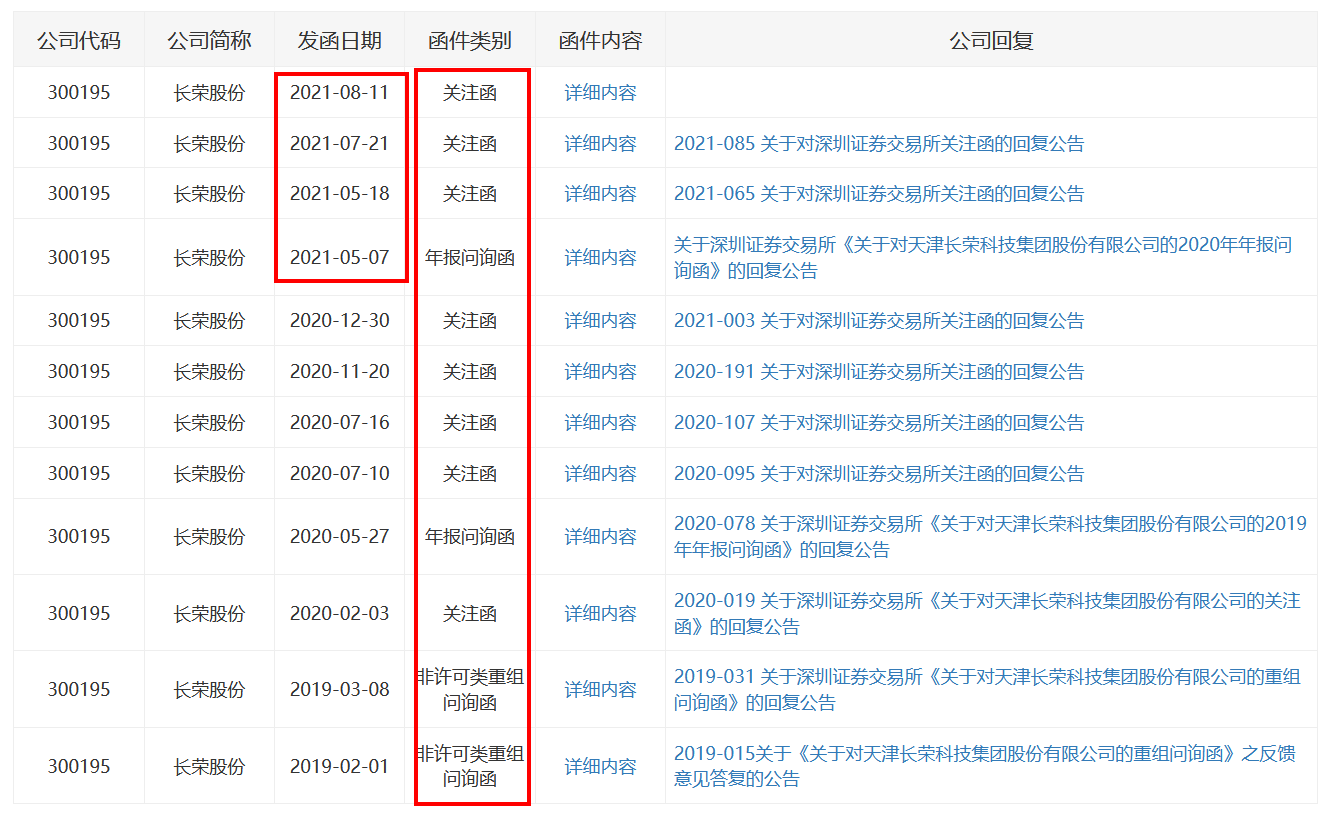Viewport: 1327px width, 816px height.
Task: Open the 2020-095 reply announcement link
Action: click(x=878, y=474)
